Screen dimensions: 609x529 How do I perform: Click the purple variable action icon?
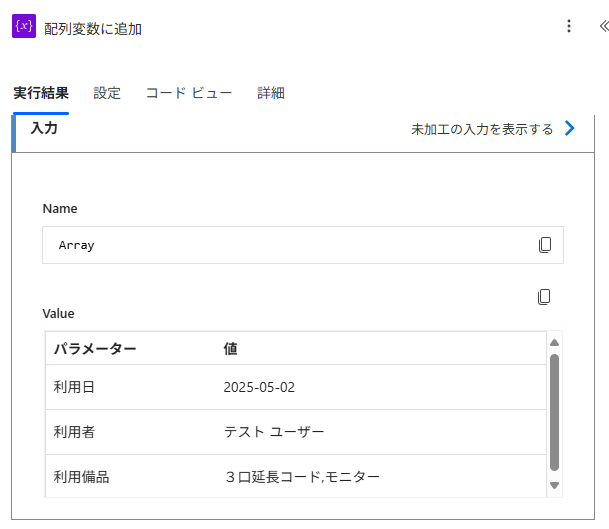coord(24,26)
